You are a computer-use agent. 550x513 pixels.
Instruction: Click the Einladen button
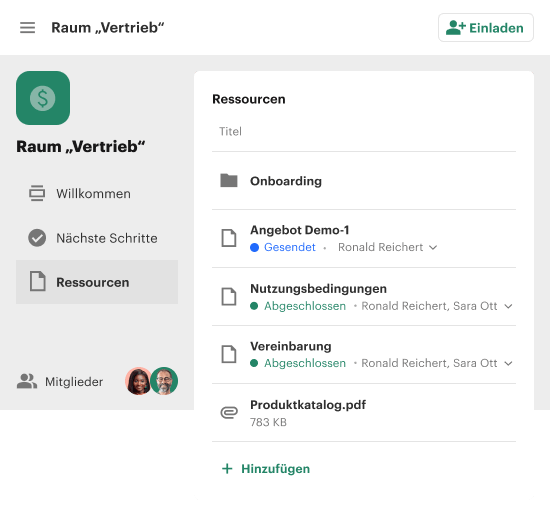(x=486, y=28)
